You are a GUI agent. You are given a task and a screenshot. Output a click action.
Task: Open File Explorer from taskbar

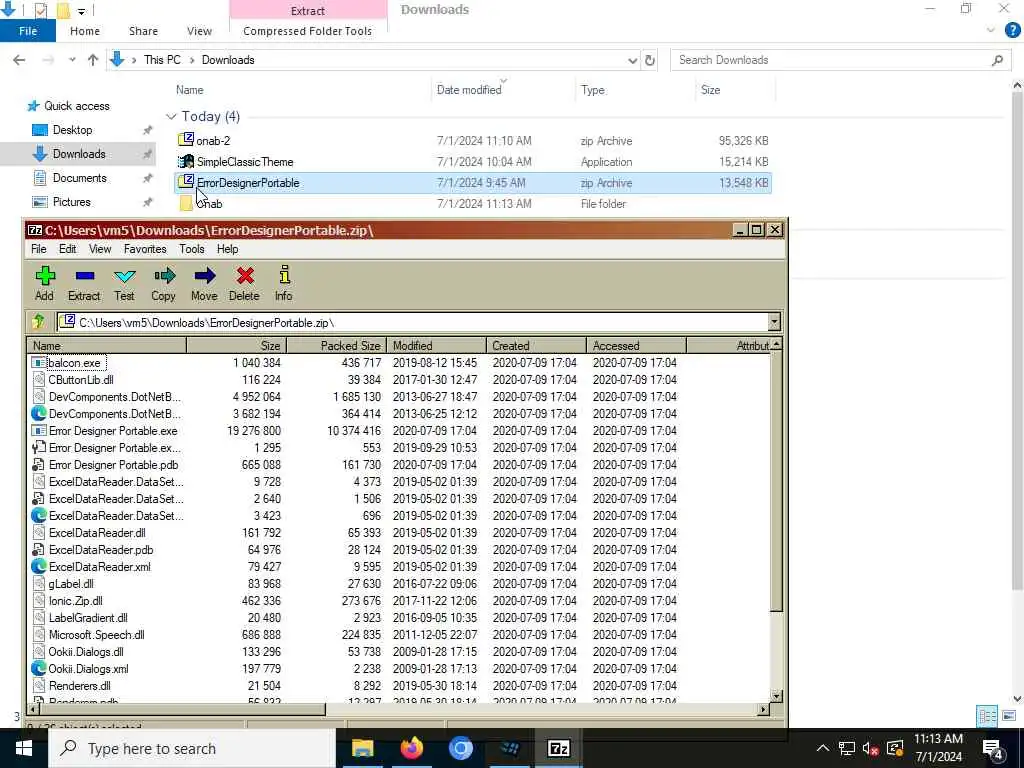pyautogui.click(x=362, y=748)
